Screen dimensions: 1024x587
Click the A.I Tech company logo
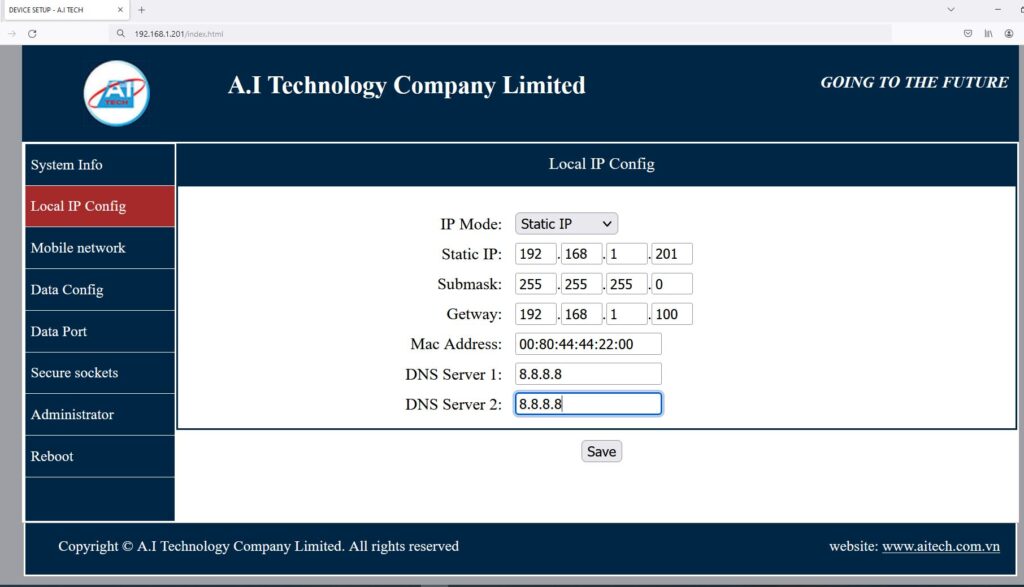click(116, 94)
